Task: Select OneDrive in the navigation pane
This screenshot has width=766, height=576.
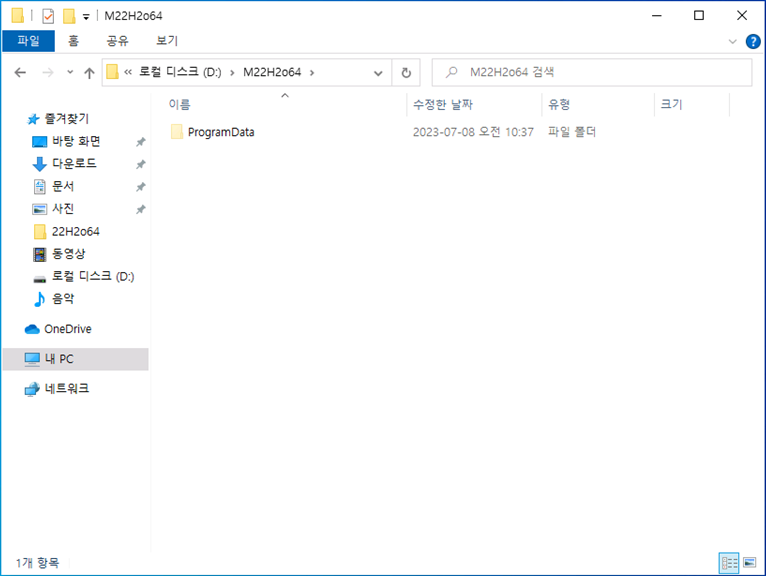Action: (67, 329)
